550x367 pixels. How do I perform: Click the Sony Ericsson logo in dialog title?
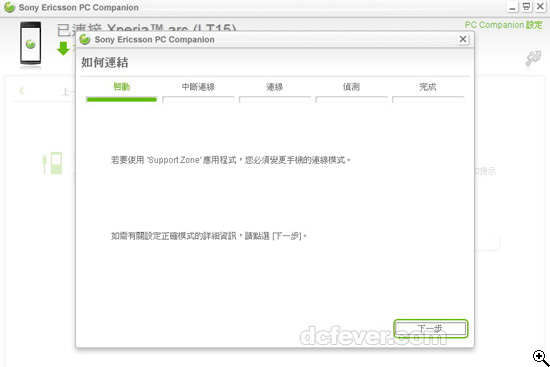coord(85,39)
